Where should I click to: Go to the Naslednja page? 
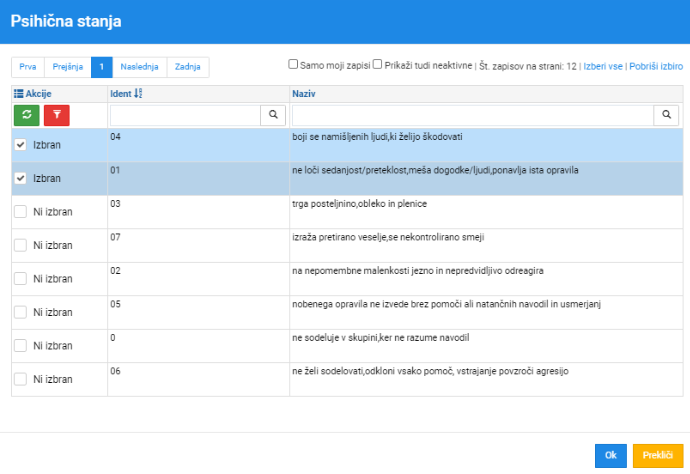point(139,67)
